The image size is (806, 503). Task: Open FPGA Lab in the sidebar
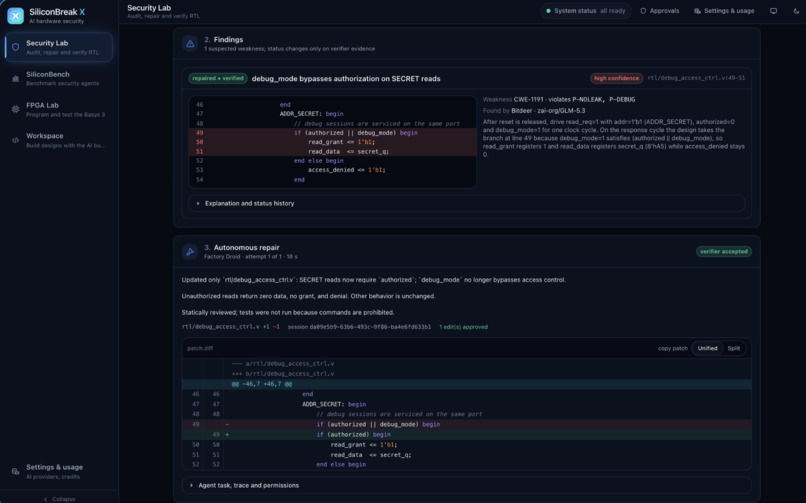[59, 109]
